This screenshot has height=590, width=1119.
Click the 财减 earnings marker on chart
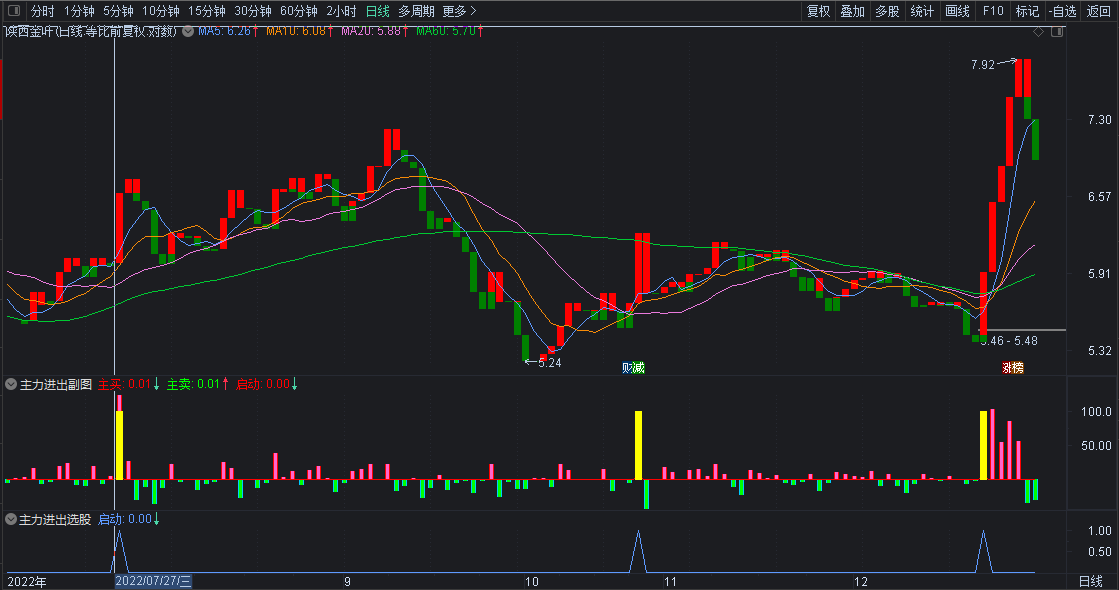click(x=633, y=367)
